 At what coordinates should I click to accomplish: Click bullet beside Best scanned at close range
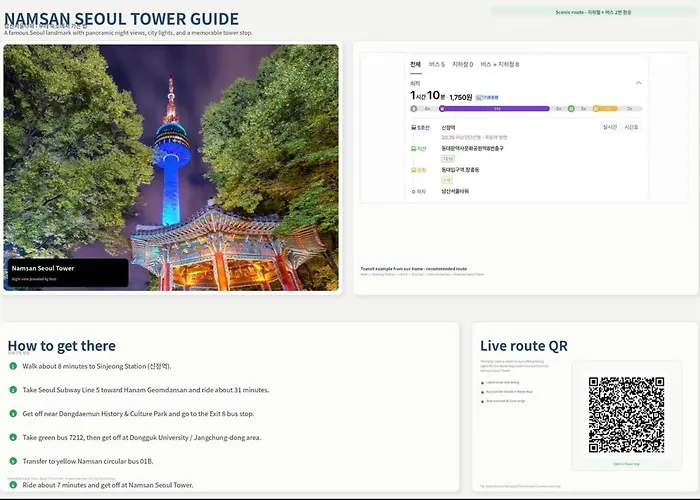(483, 401)
